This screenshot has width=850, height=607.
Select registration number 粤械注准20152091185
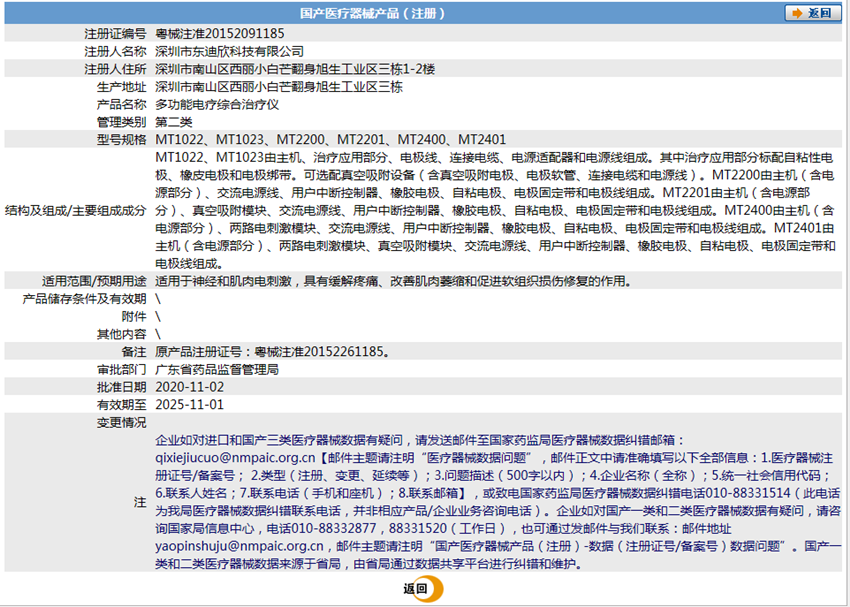pos(220,34)
